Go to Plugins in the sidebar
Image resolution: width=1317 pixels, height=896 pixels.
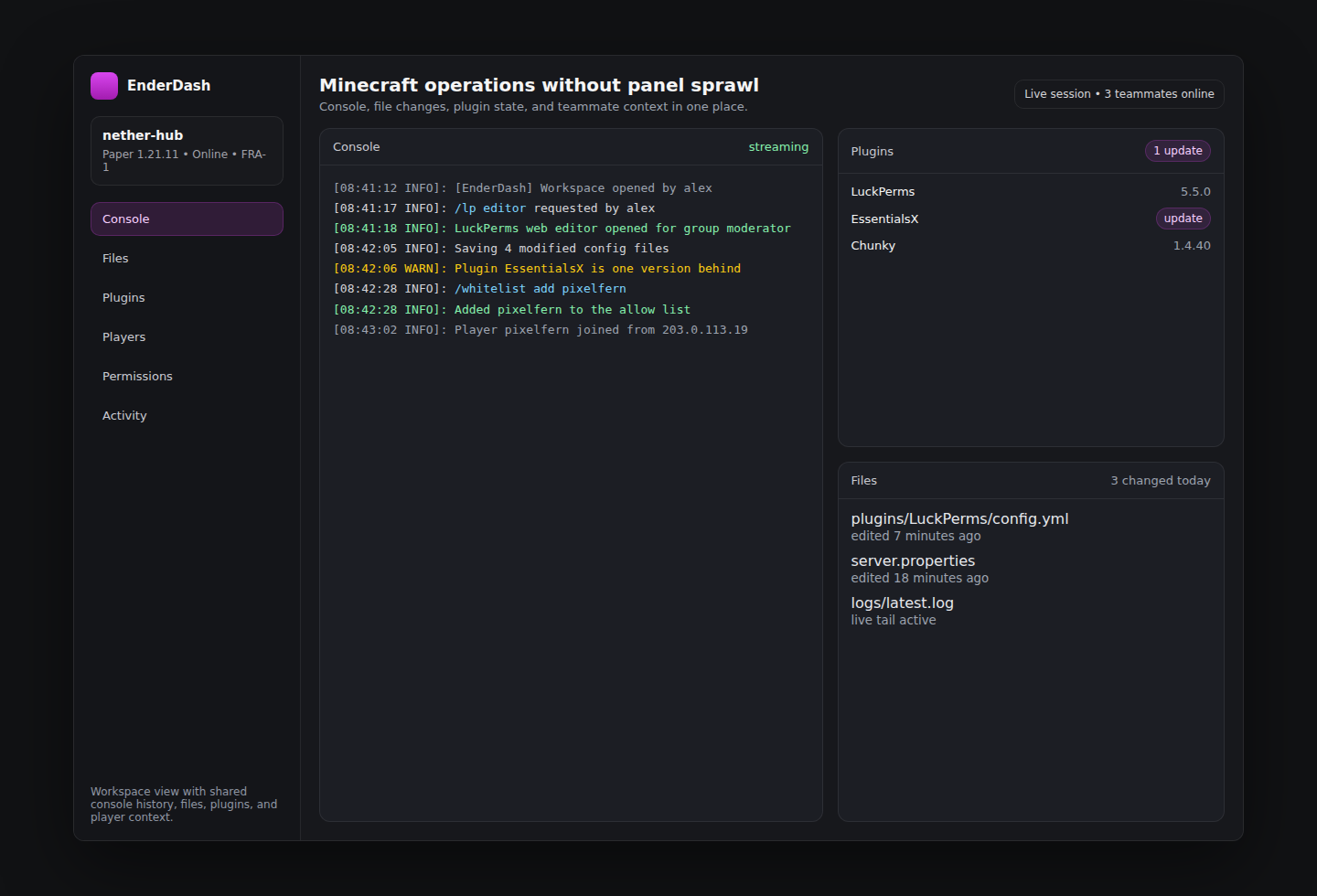[187, 298]
